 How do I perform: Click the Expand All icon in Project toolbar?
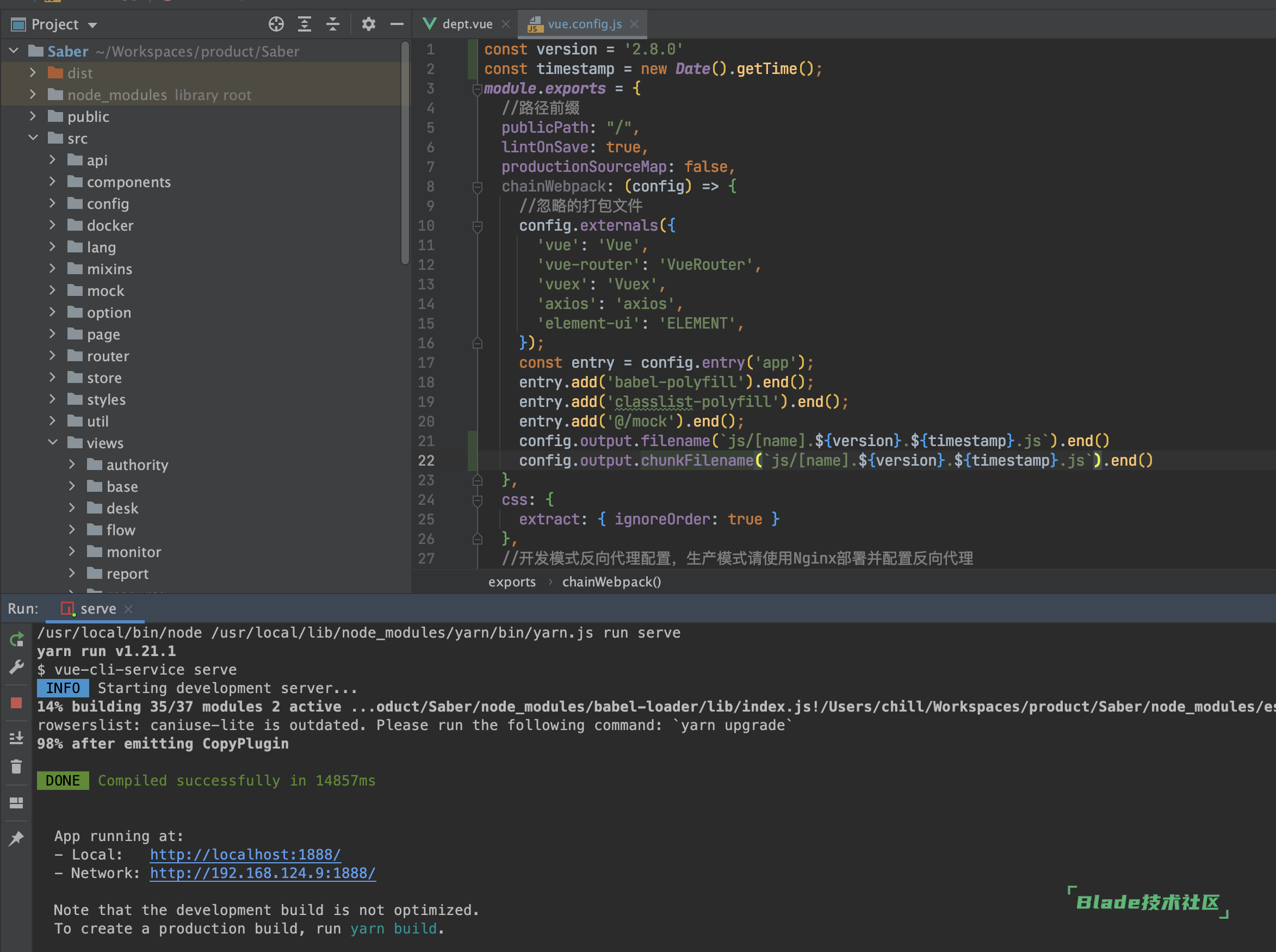coord(304,24)
